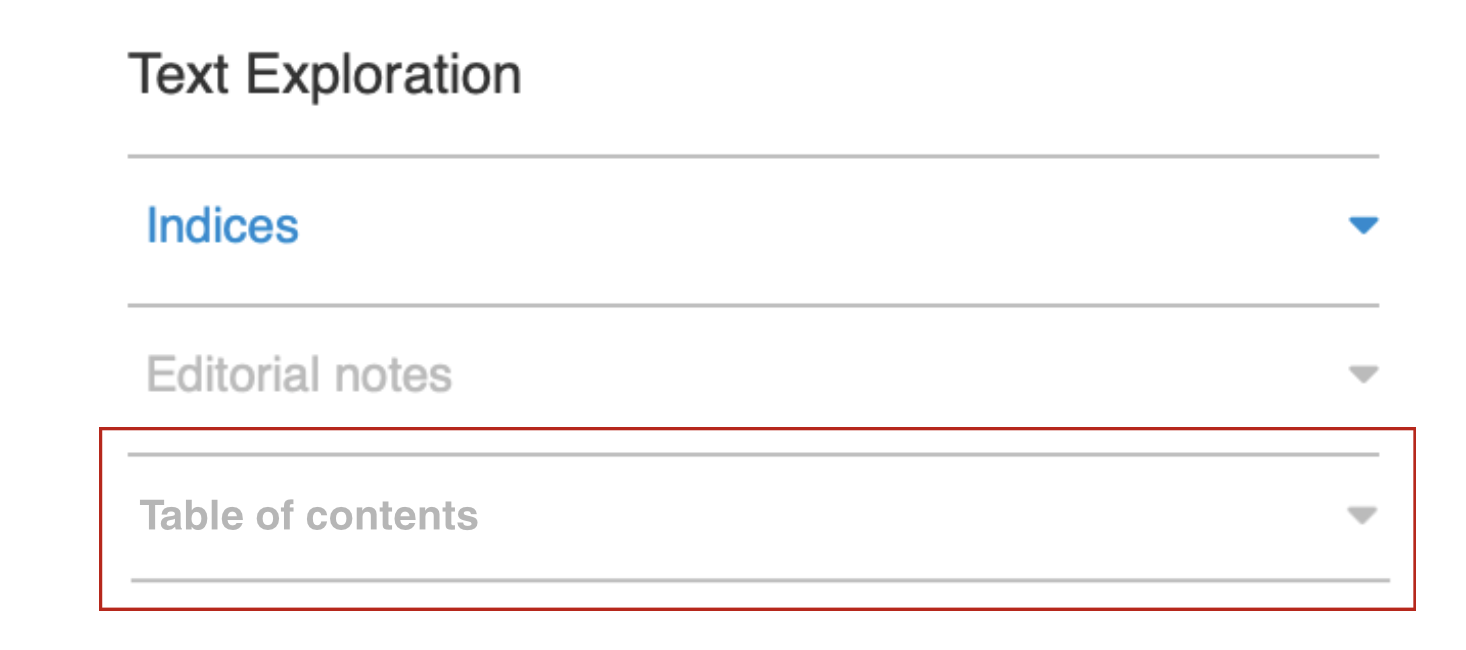Toggle the Table of contents accordion row
This screenshot has height=650, width=1466.
pyautogui.click(x=752, y=516)
